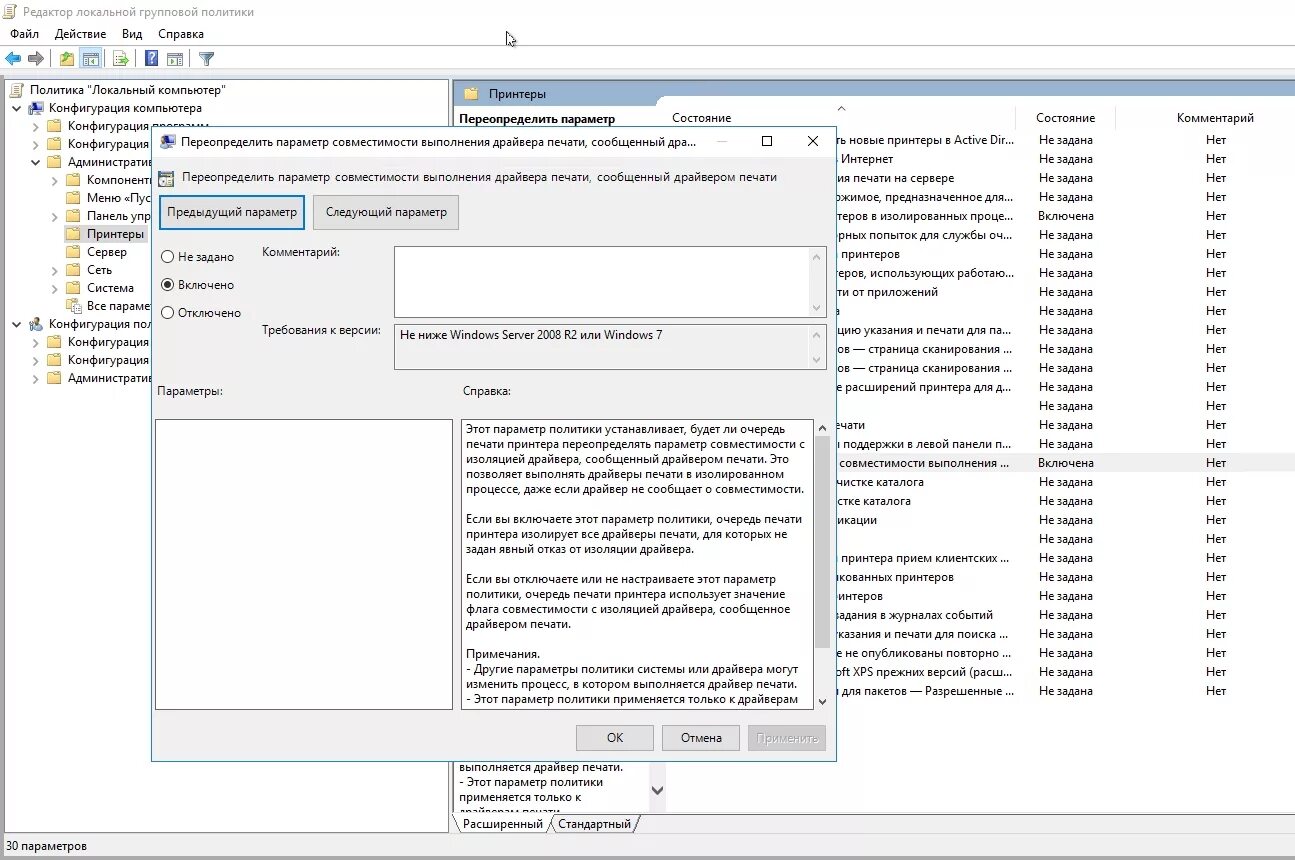The height and width of the screenshot is (860, 1295).
Task: Expand the Конфигурация программ tree folder
Action: pyautogui.click(x=36, y=126)
